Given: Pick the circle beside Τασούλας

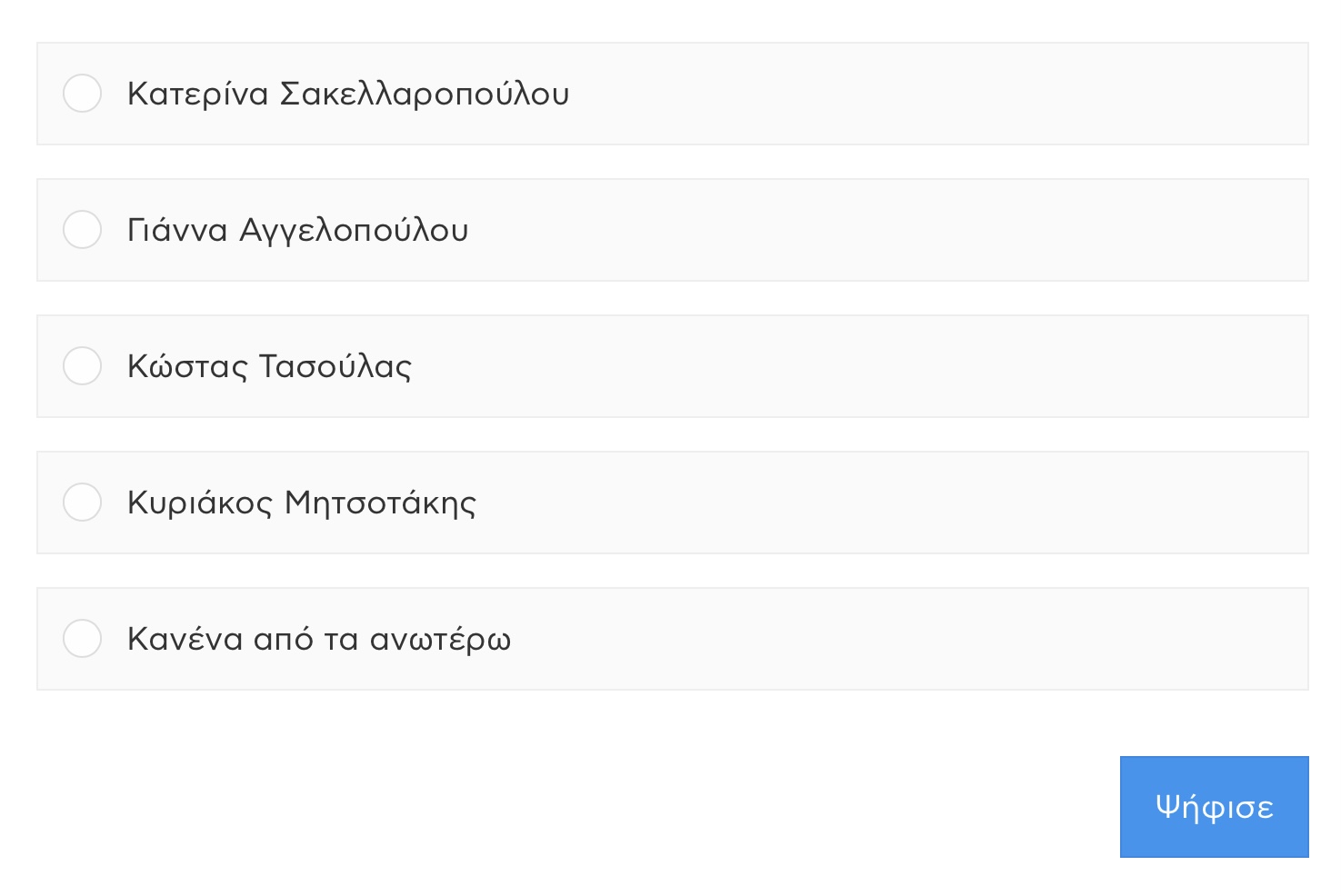Looking at the screenshot, I should point(82,366).
